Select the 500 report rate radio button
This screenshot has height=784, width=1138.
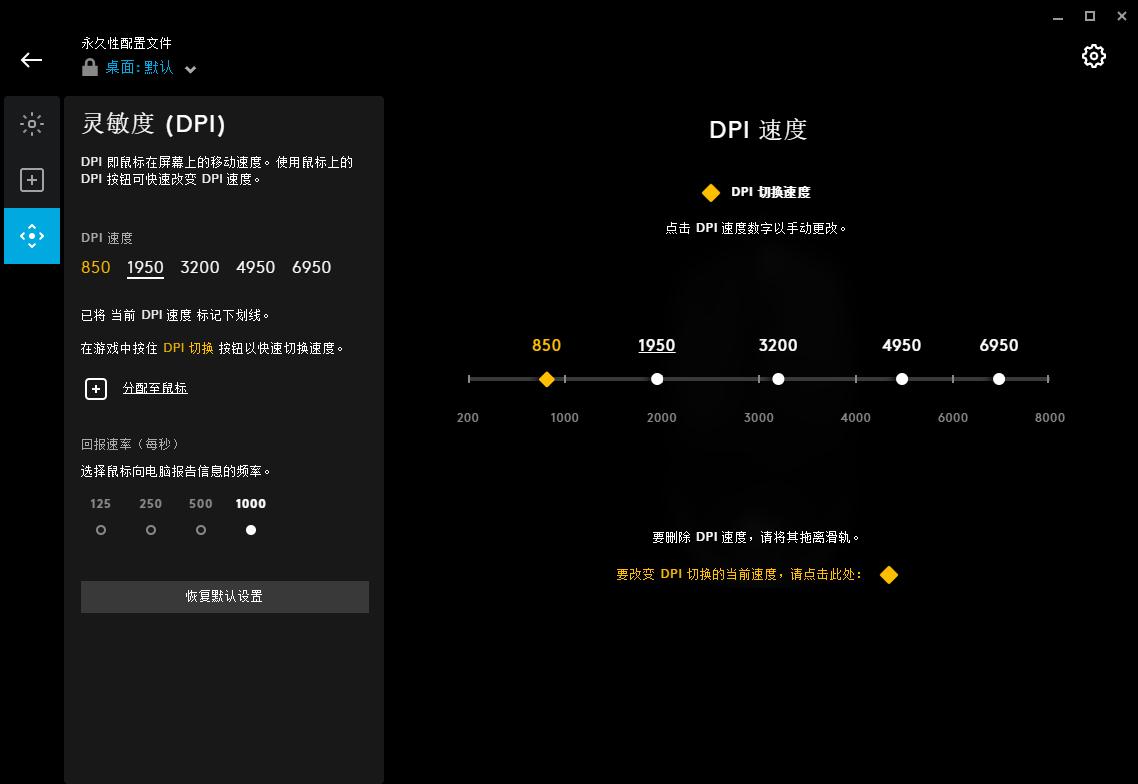[x=200, y=530]
